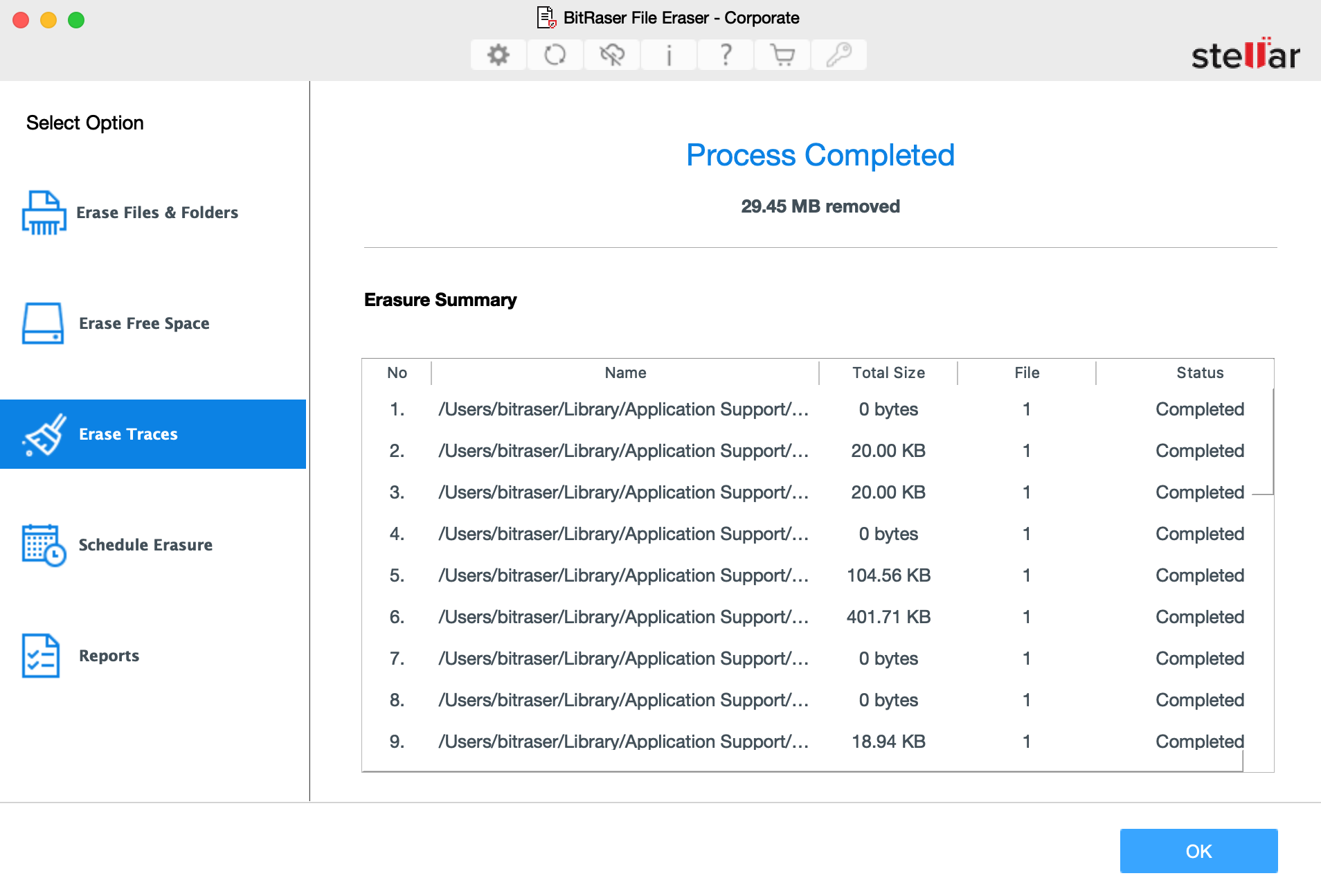Sort by the No column header
The height and width of the screenshot is (896, 1321).
click(397, 373)
